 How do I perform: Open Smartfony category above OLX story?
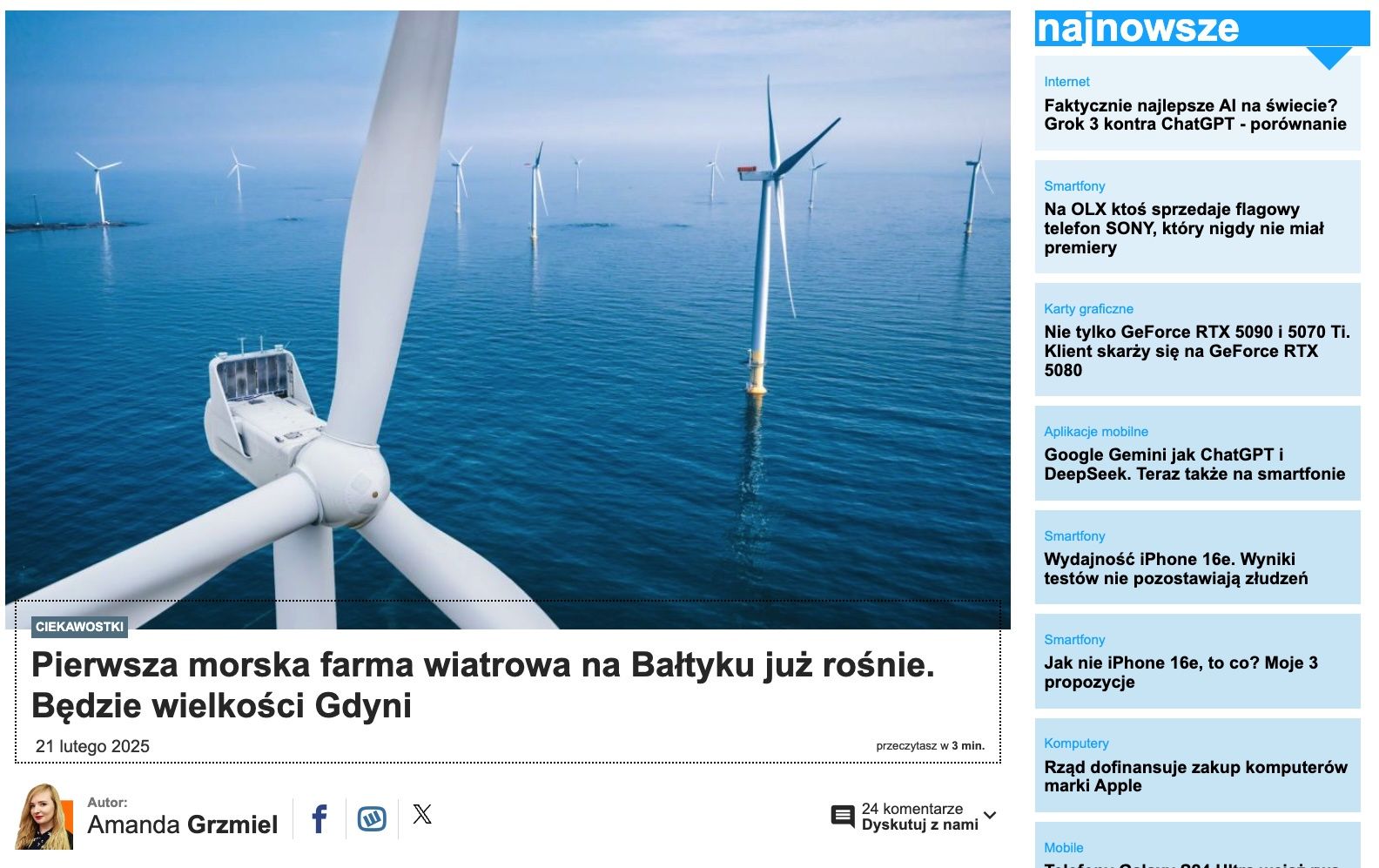tap(1074, 186)
